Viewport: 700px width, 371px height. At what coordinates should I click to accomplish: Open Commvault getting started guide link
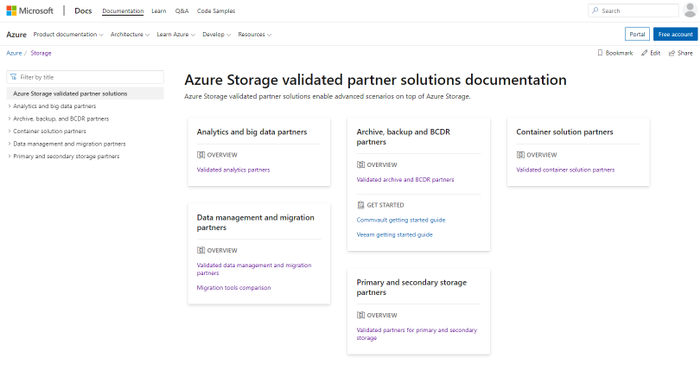[401, 220]
